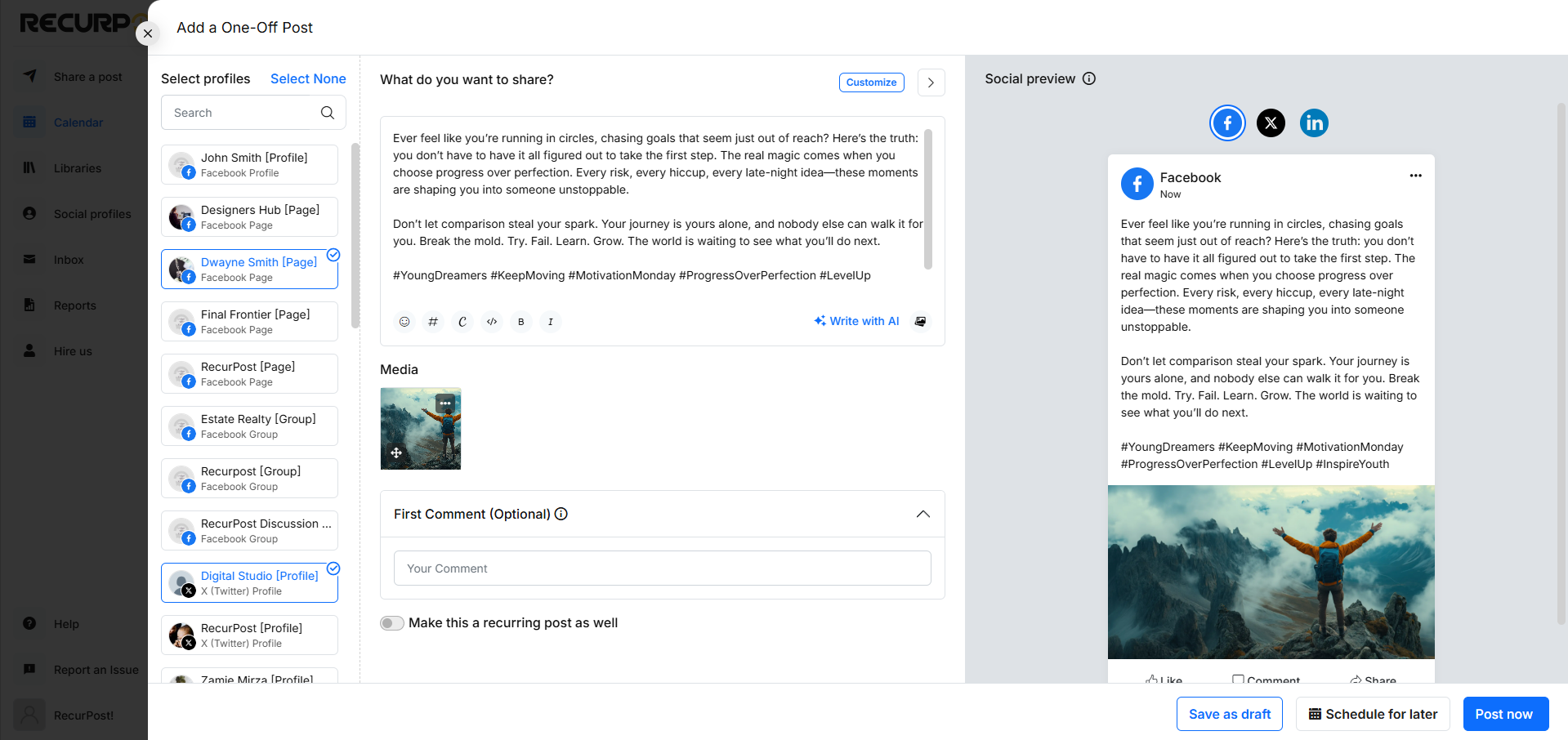Click the RecurPost! account avatar in sidebar
The image size is (1568, 740).
click(29, 715)
